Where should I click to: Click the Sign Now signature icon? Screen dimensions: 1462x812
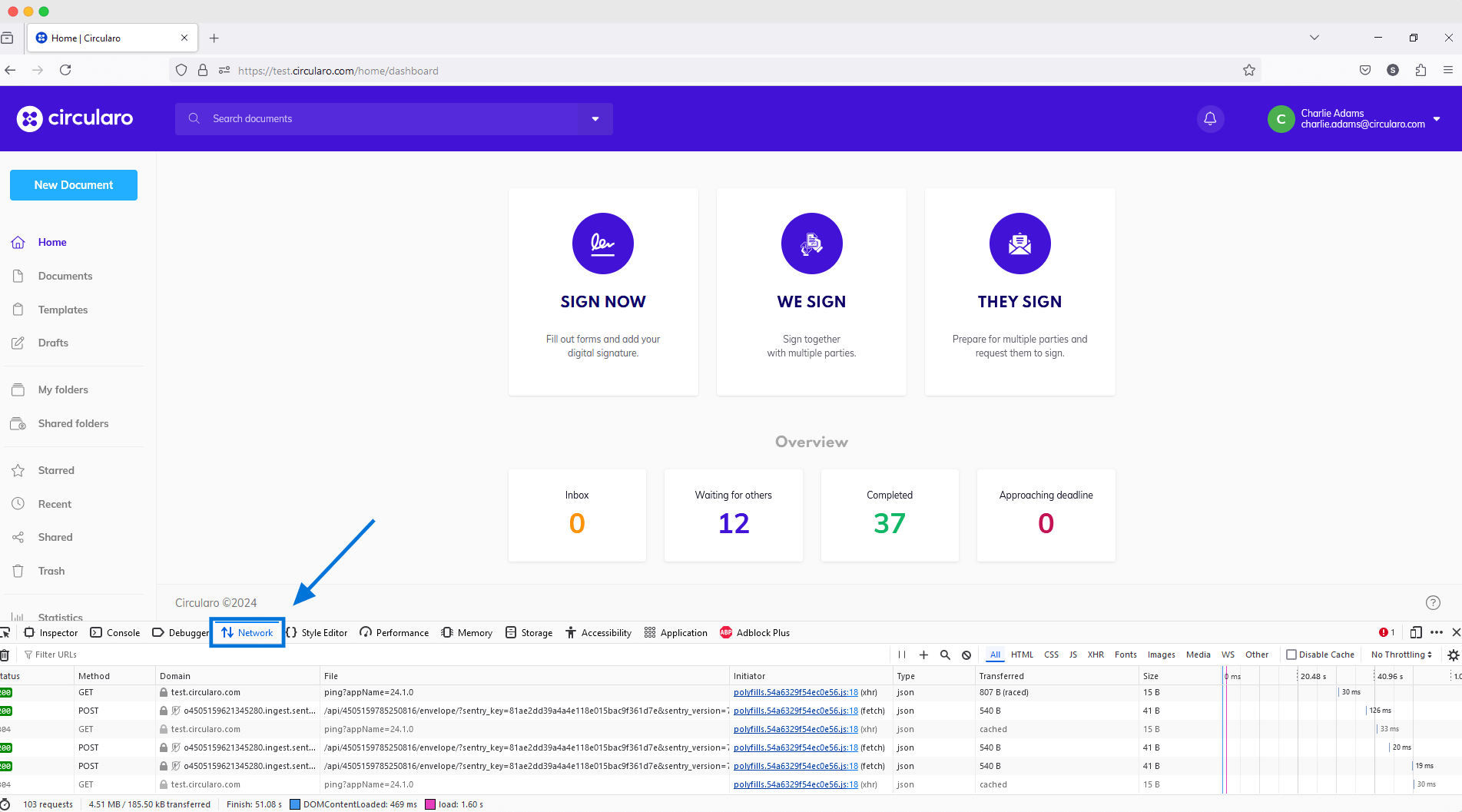point(603,244)
